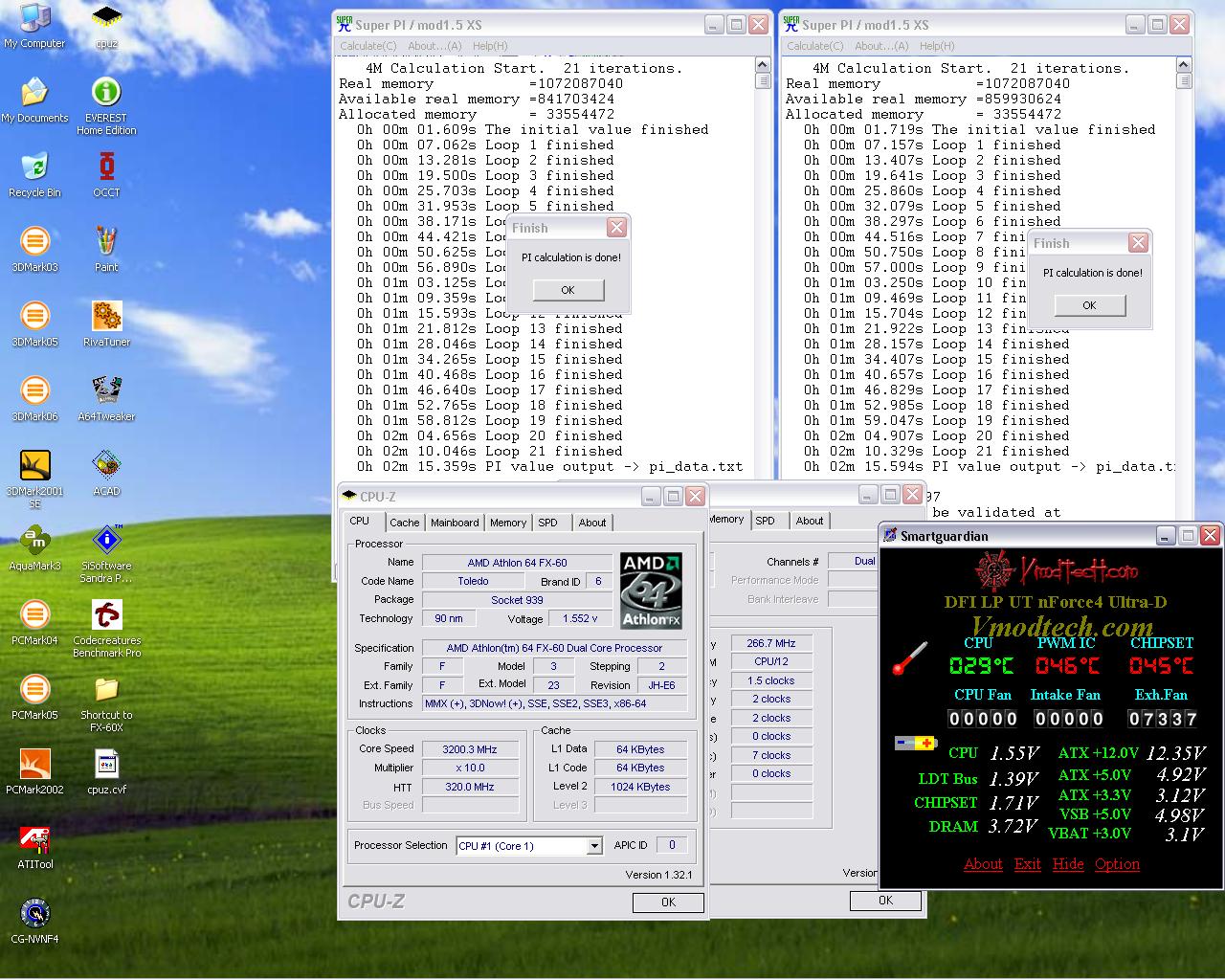Launch the RivaTuner icon

click(x=106, y=324)
